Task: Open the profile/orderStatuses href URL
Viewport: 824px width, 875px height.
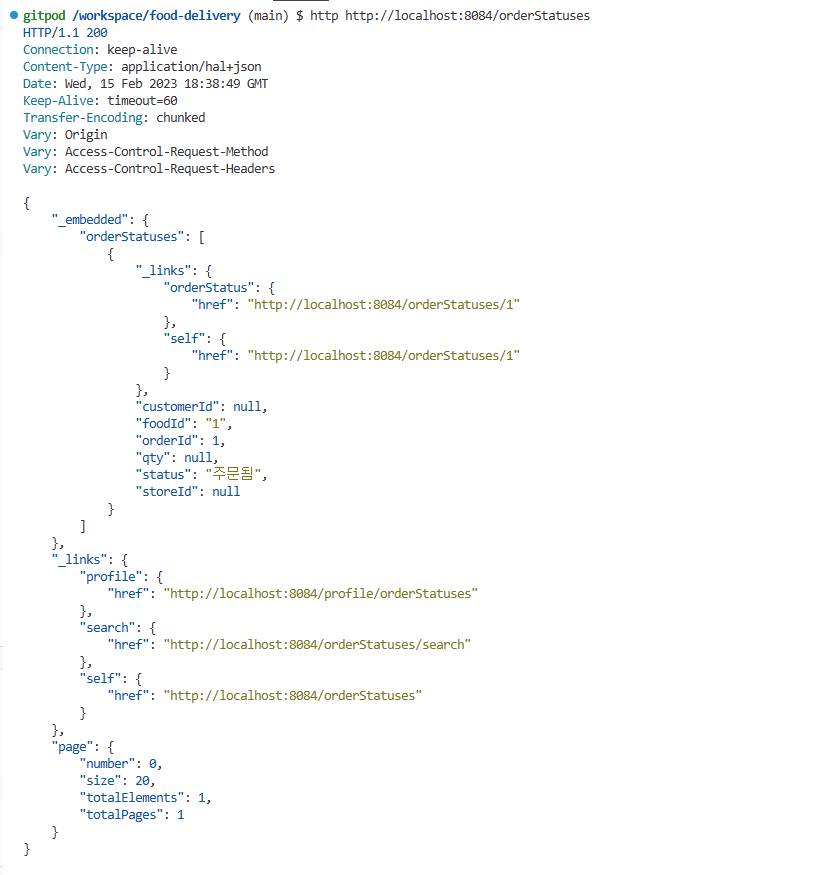Action: pos(321,594)
